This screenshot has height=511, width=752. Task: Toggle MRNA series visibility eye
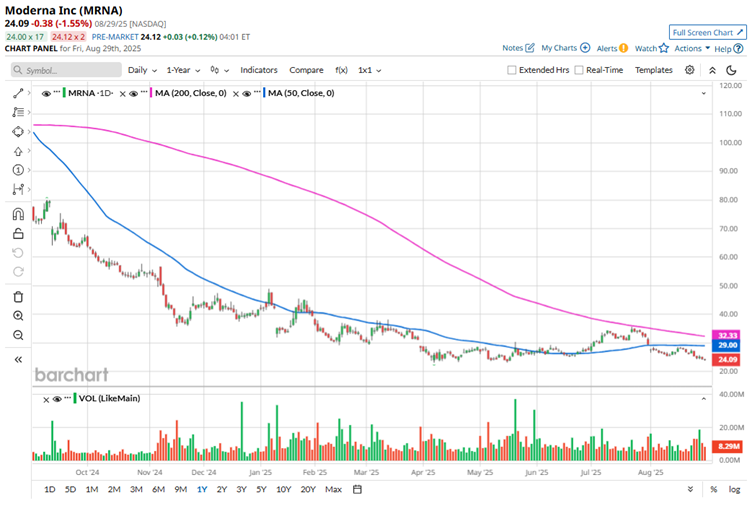pos(46,94)
